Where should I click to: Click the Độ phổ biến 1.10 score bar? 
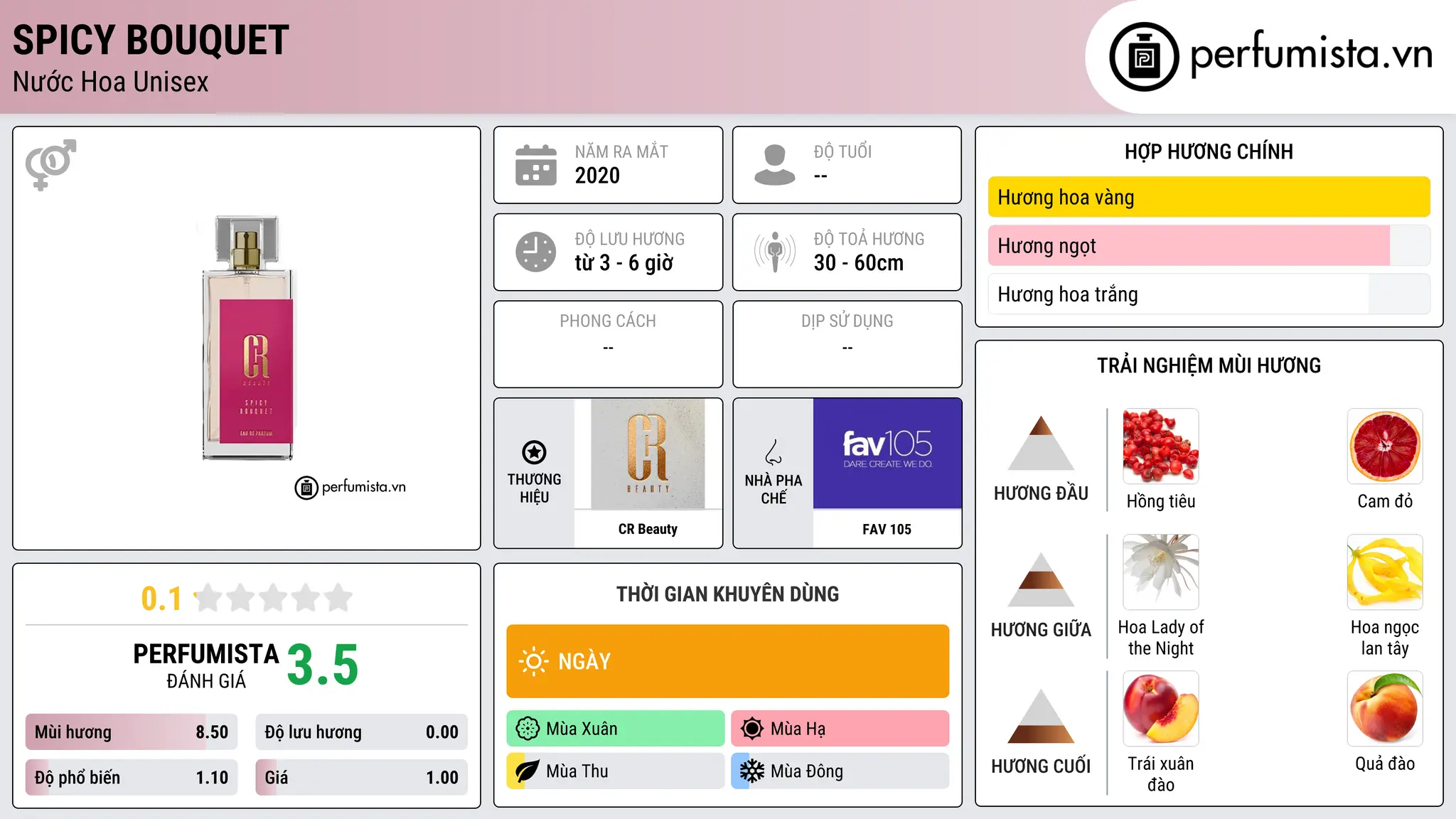click(132, 778)
